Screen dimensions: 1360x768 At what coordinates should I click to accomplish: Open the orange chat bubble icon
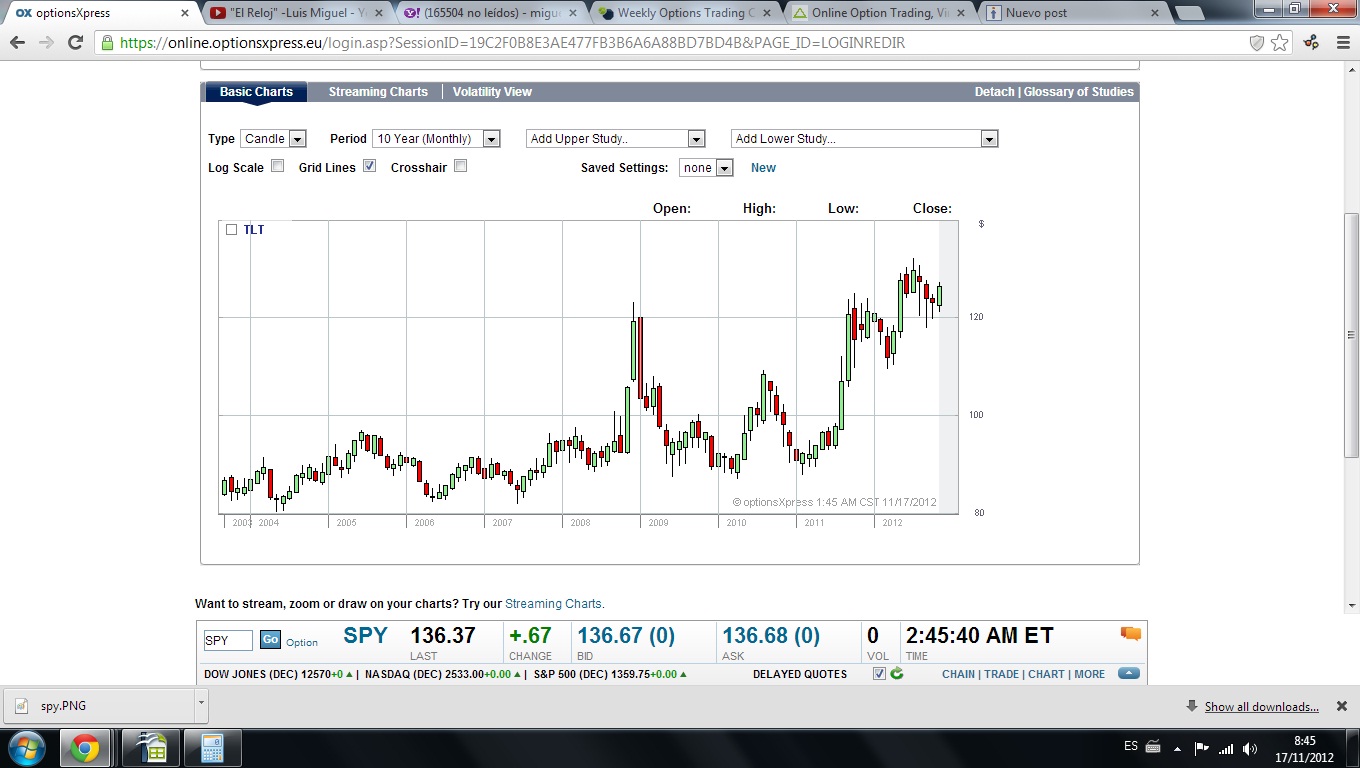(1131, 633)
